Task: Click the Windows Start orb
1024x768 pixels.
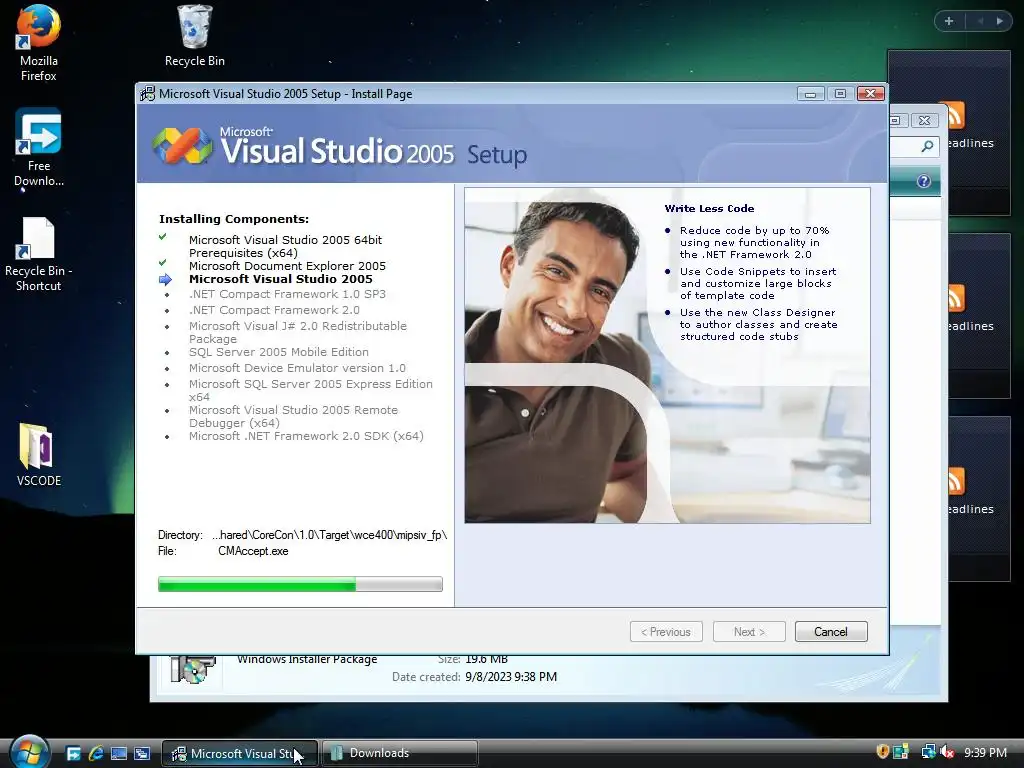Action: [29, 752]
